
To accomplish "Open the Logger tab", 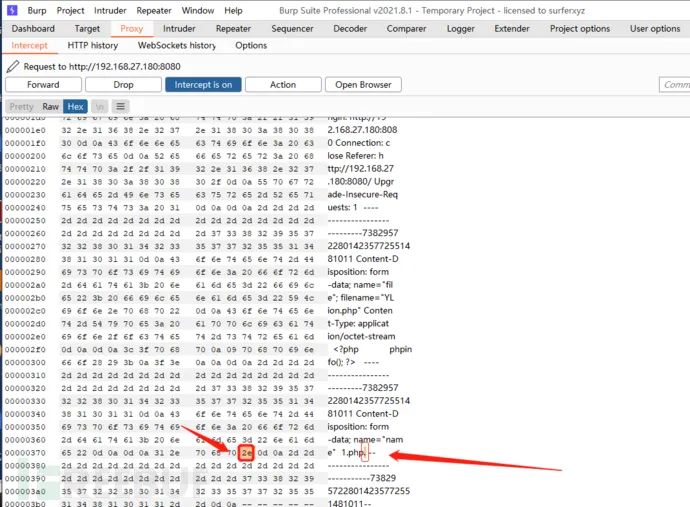I will point(461,29).
